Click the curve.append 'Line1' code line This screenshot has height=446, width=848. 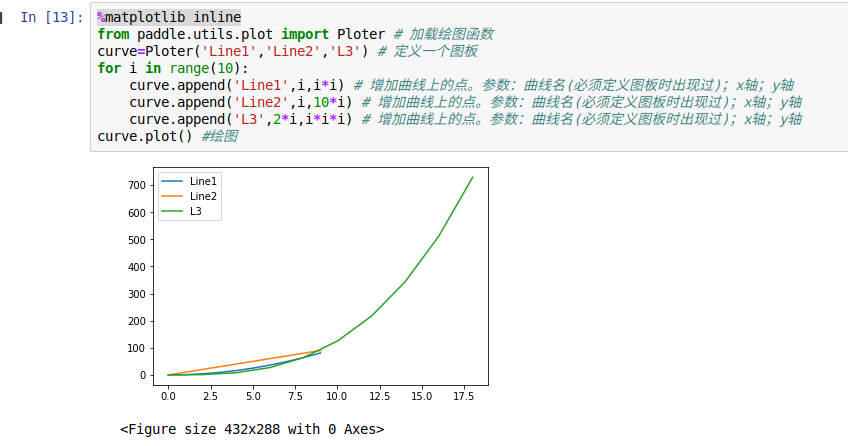(461, 85)
